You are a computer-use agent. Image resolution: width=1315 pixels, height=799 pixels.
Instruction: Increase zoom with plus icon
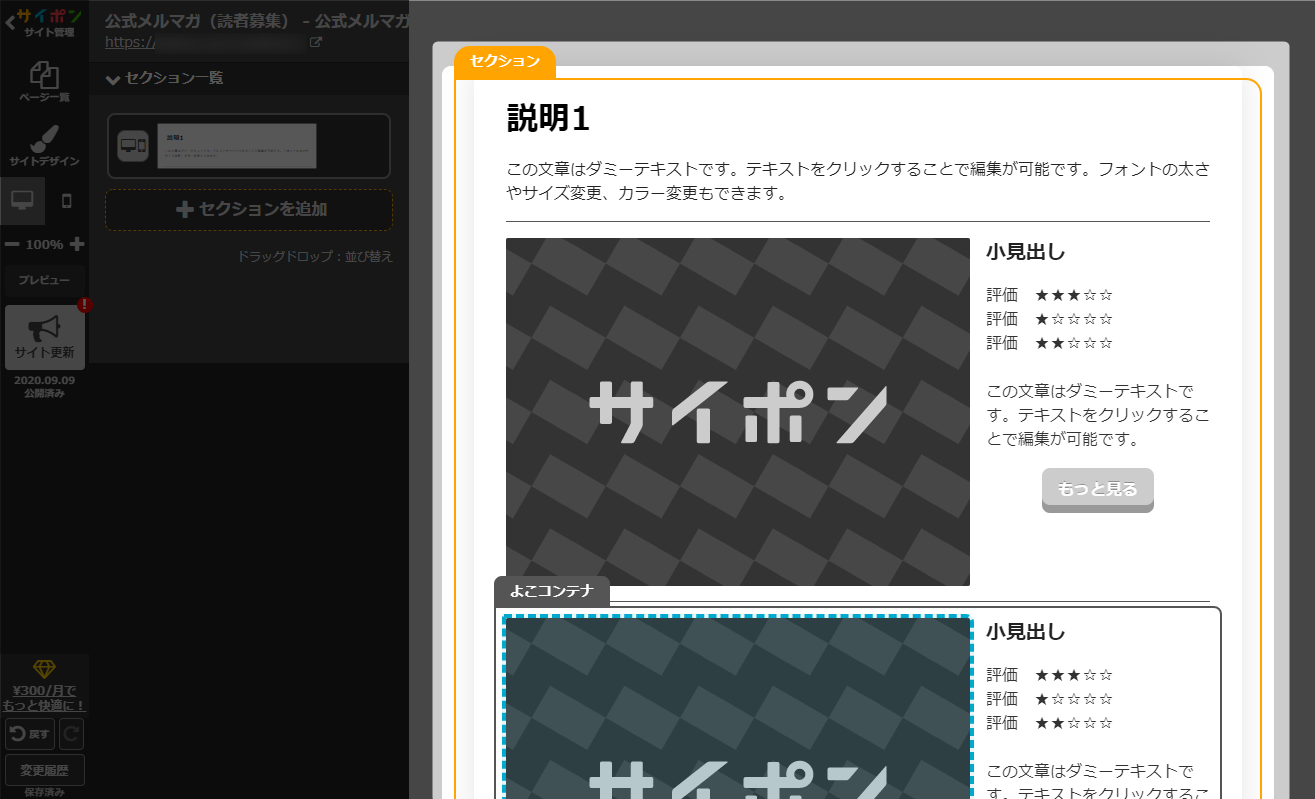[77, 244]
